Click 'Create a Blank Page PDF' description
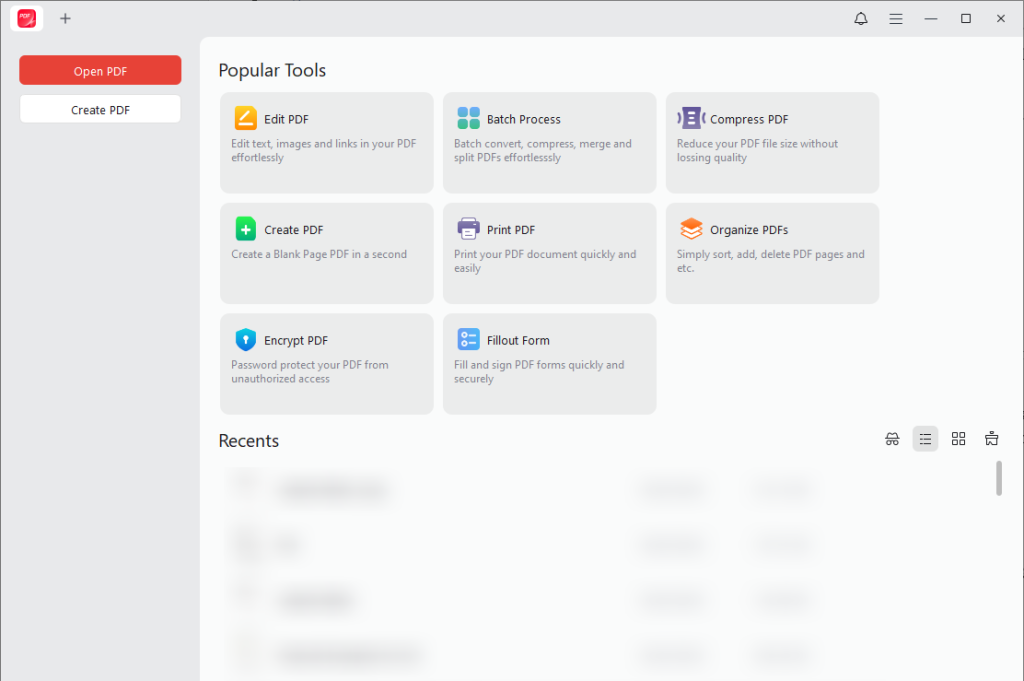The image size is (1024, 681). click(x=319, y=255)
